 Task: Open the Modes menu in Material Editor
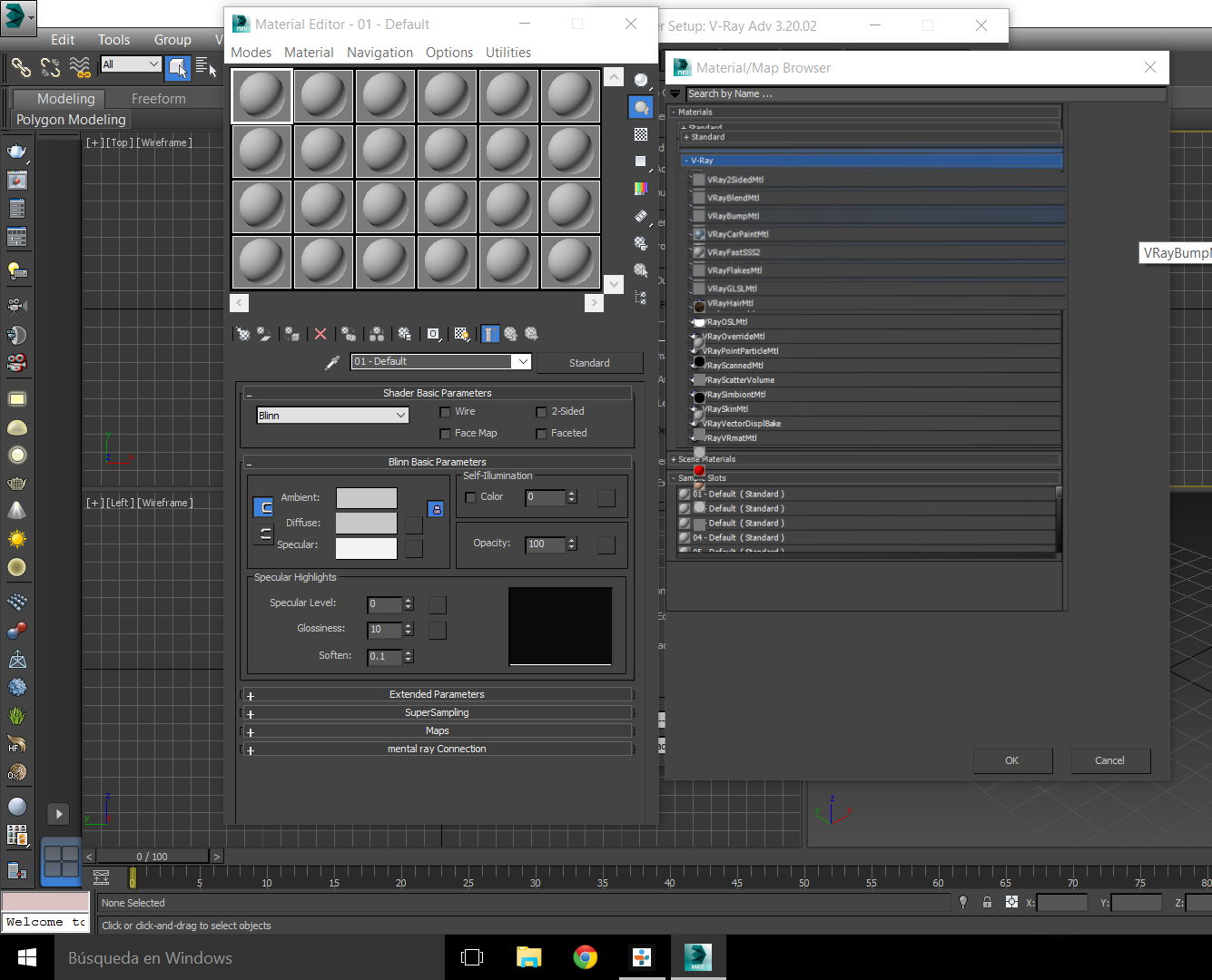coord(251,53)
